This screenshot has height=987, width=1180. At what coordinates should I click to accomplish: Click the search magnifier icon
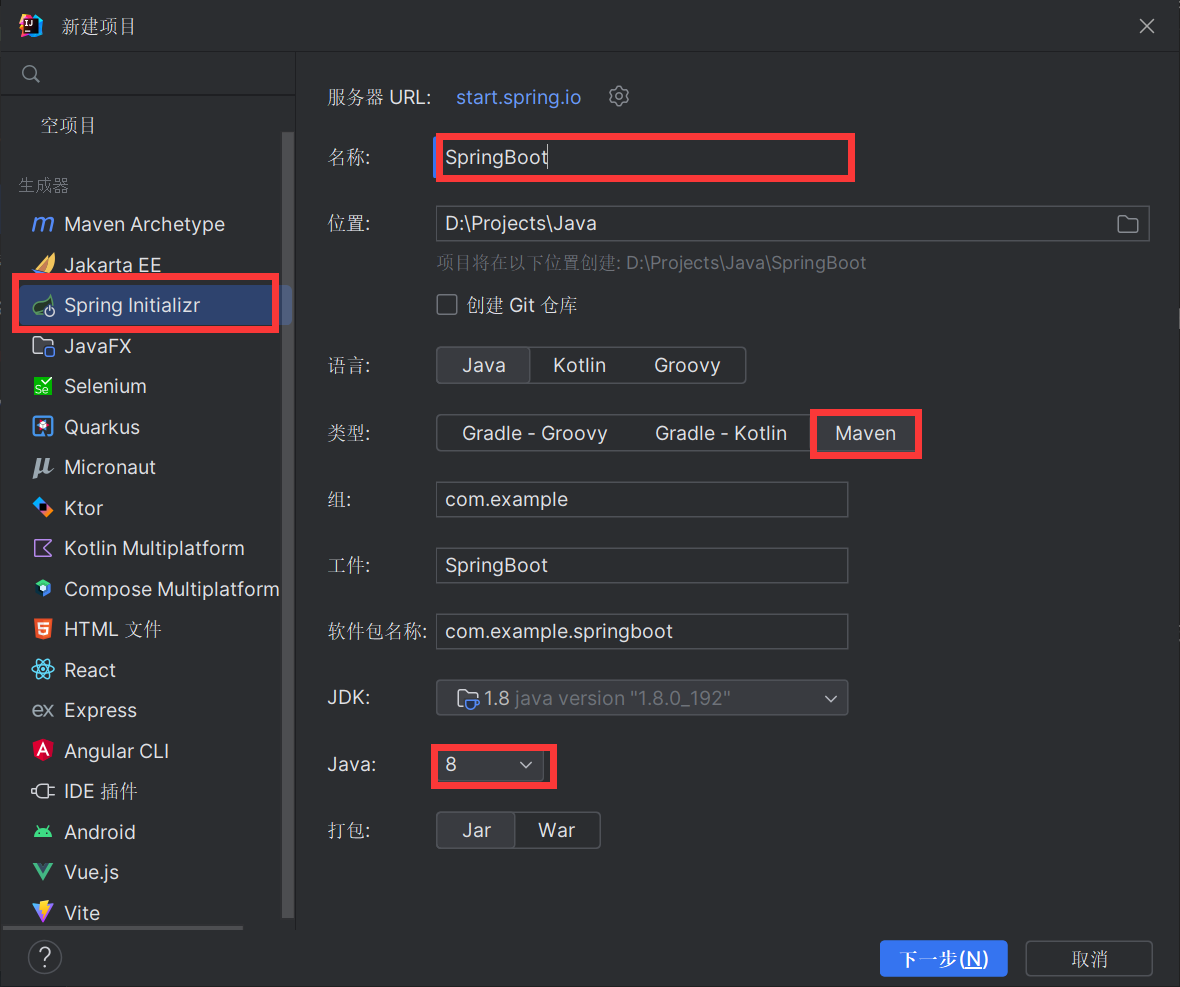point(31,74)
